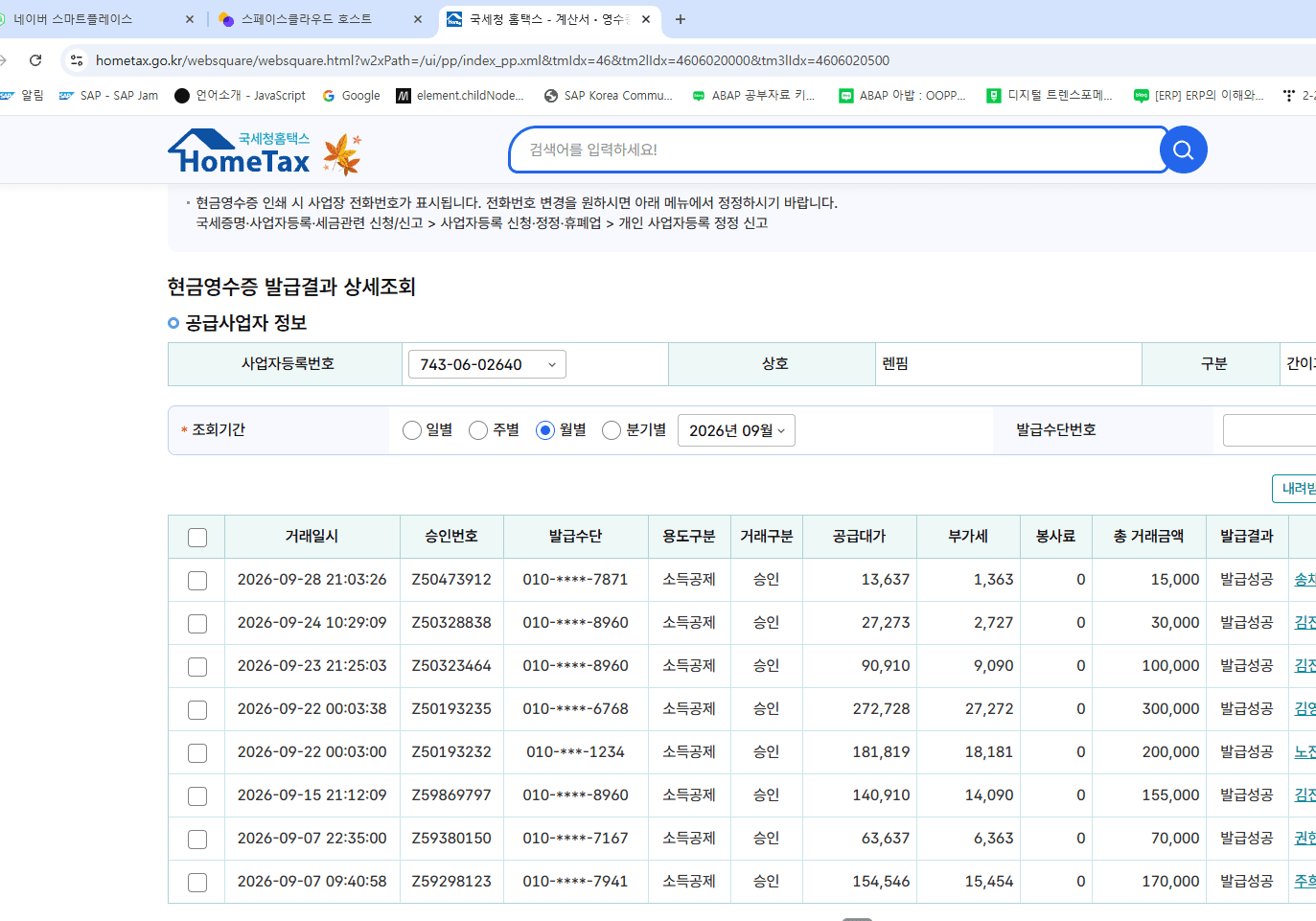Check the row with 승인번호 Z50193235

[197, 710]
